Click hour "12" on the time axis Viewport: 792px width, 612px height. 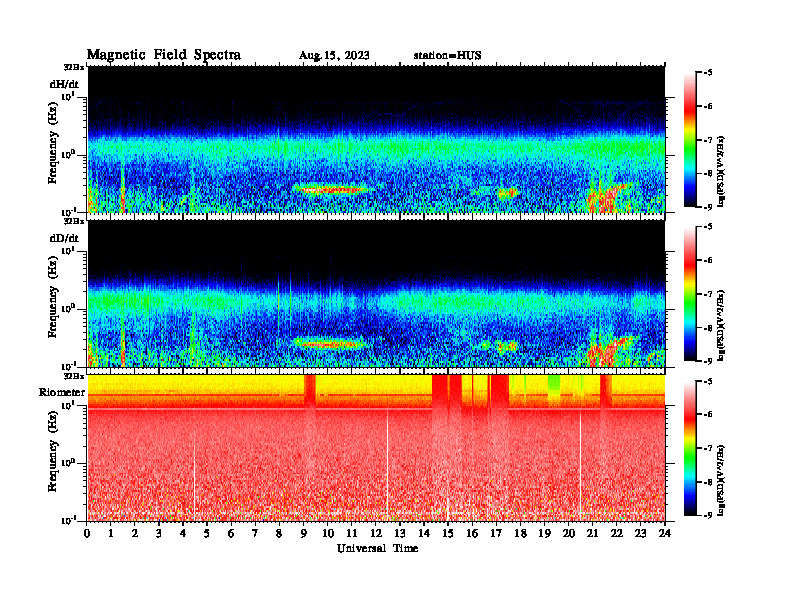coord(376,533)
